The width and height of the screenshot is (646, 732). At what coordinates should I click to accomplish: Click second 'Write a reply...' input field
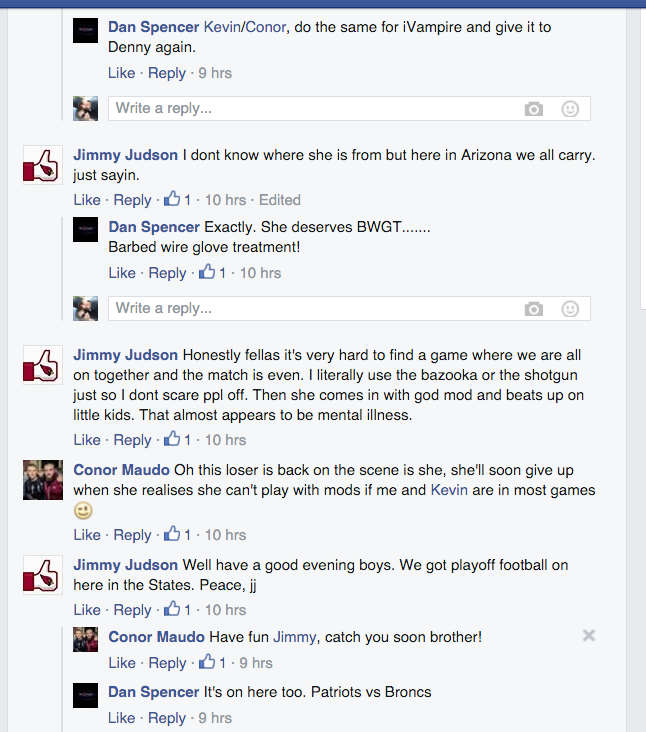point(349,309)
